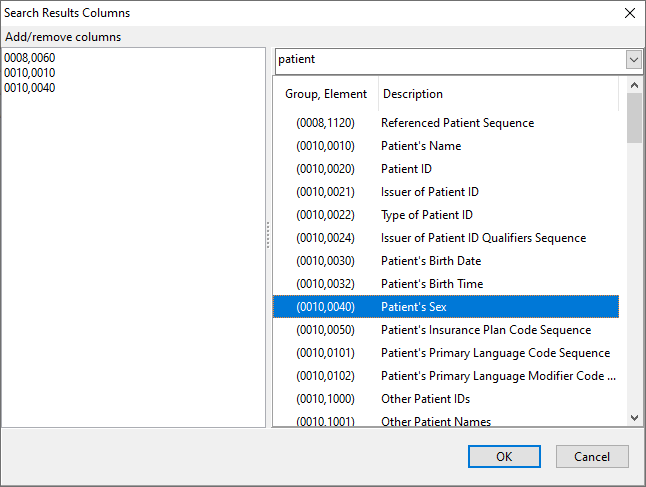Click the splitter handle between panels

268,236
